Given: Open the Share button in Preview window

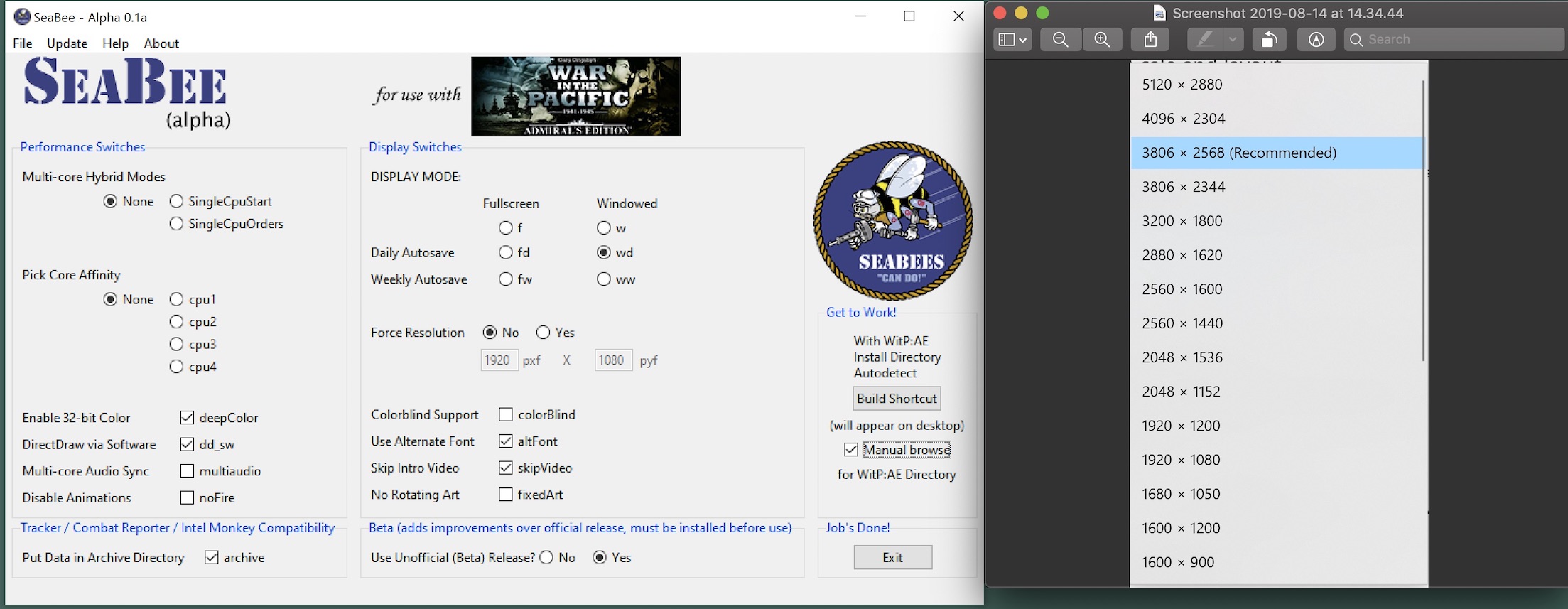Looking at the screenshot, I should coord(1150,40).
